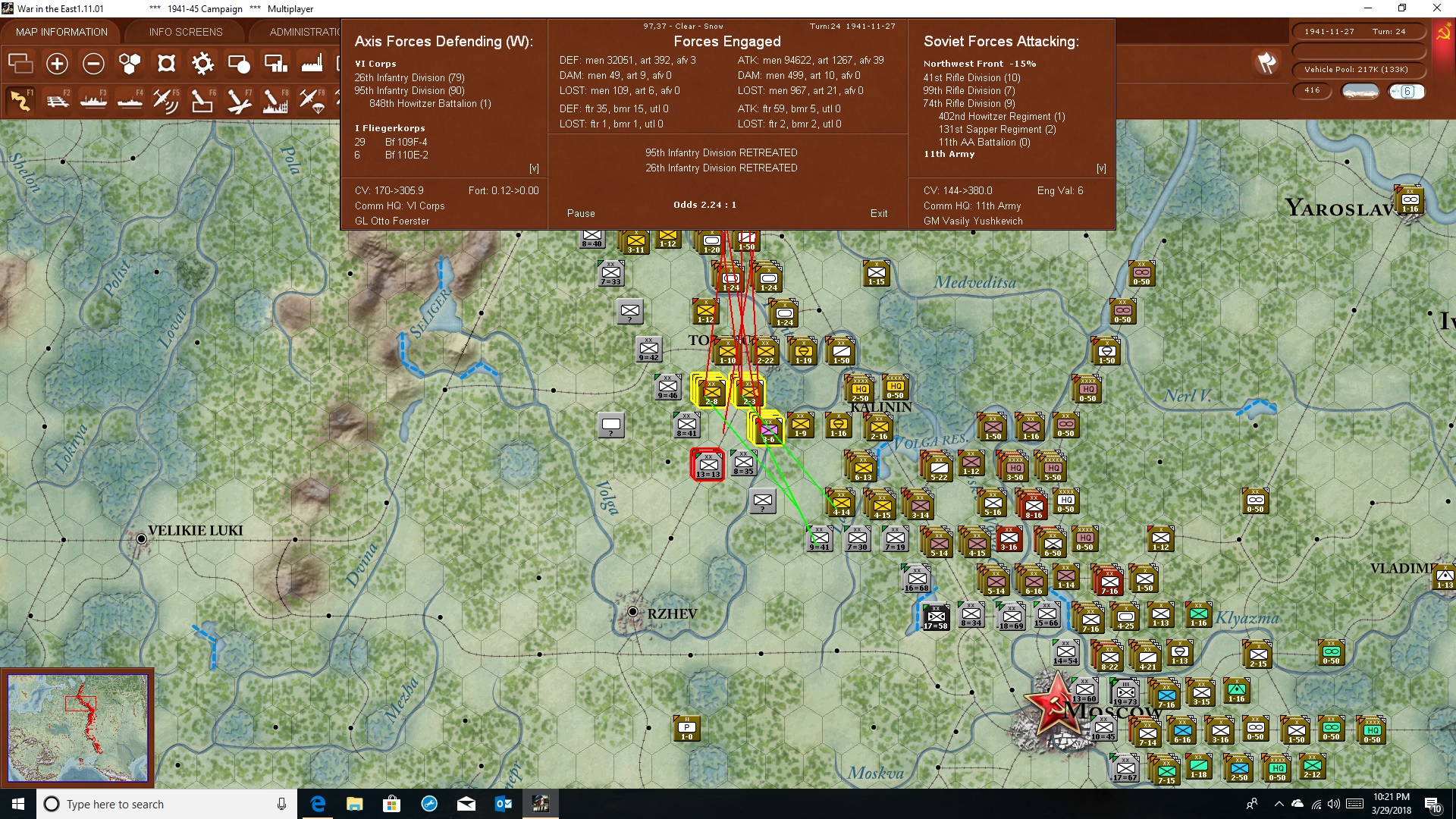Select highlighted Soviet unit 2-8
Screen dimensions: 1456x819
pos(711,391)
